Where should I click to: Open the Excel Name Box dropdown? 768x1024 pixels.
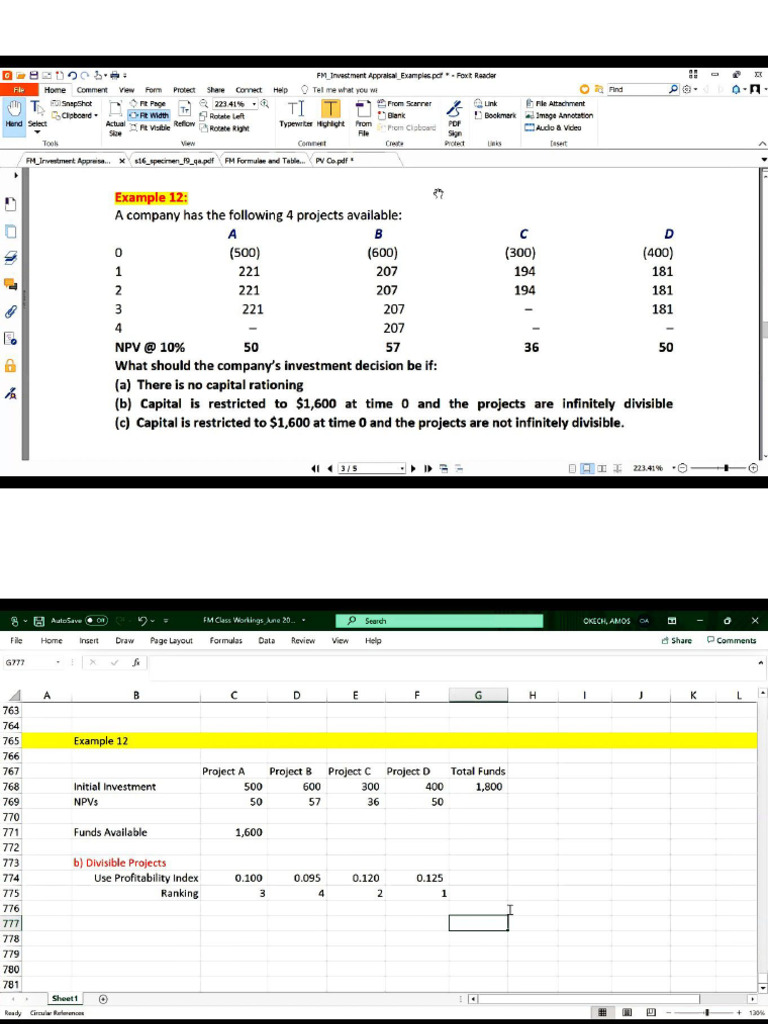tap(57, 662)
